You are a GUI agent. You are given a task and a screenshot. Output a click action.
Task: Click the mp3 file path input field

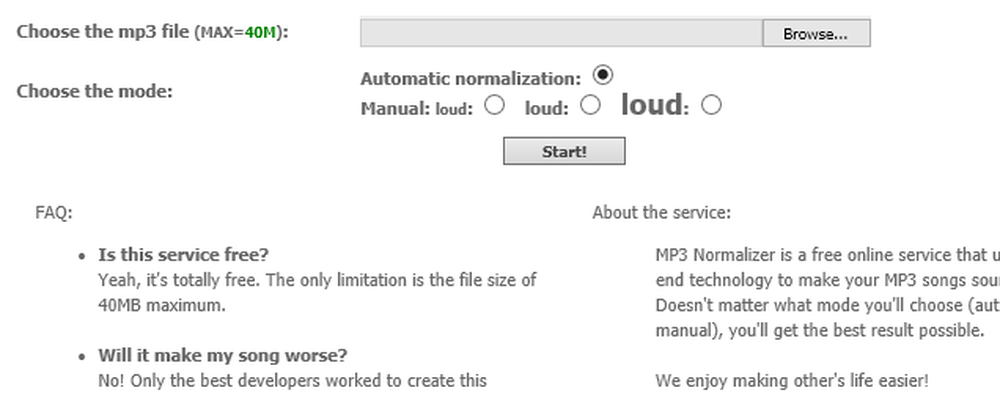561,33
